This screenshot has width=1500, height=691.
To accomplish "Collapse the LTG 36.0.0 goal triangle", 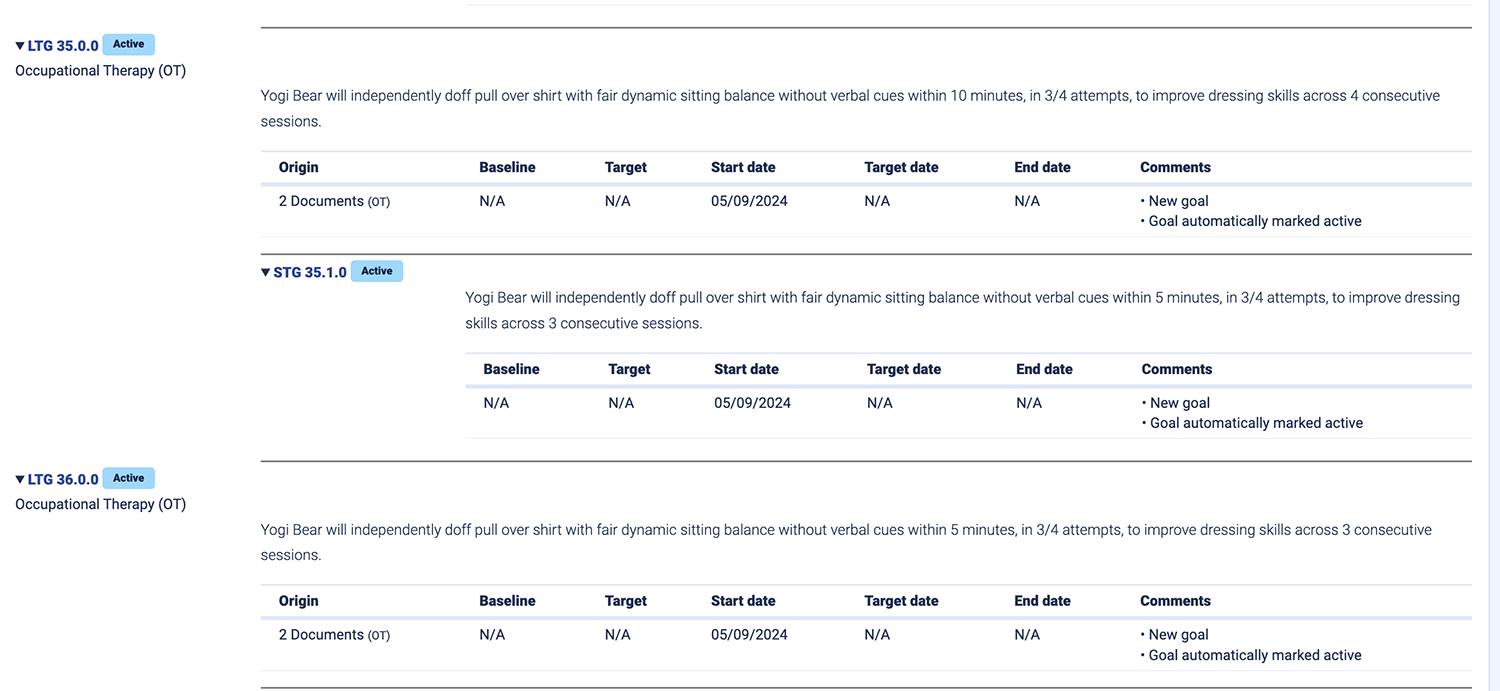I will click(20, 480).
